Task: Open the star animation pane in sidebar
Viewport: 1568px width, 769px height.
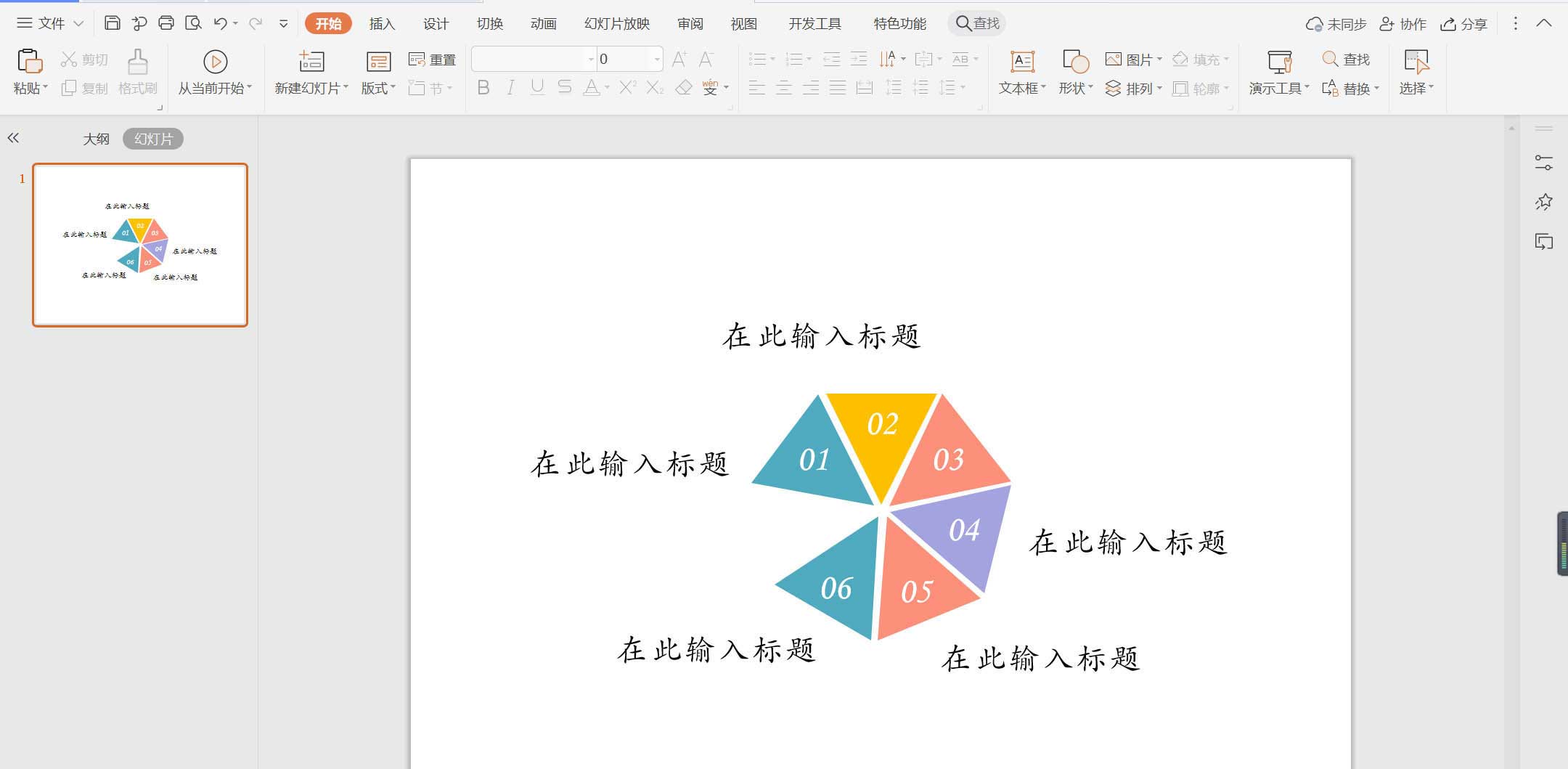Action: pyautogui.click(x=1544, y=202)
